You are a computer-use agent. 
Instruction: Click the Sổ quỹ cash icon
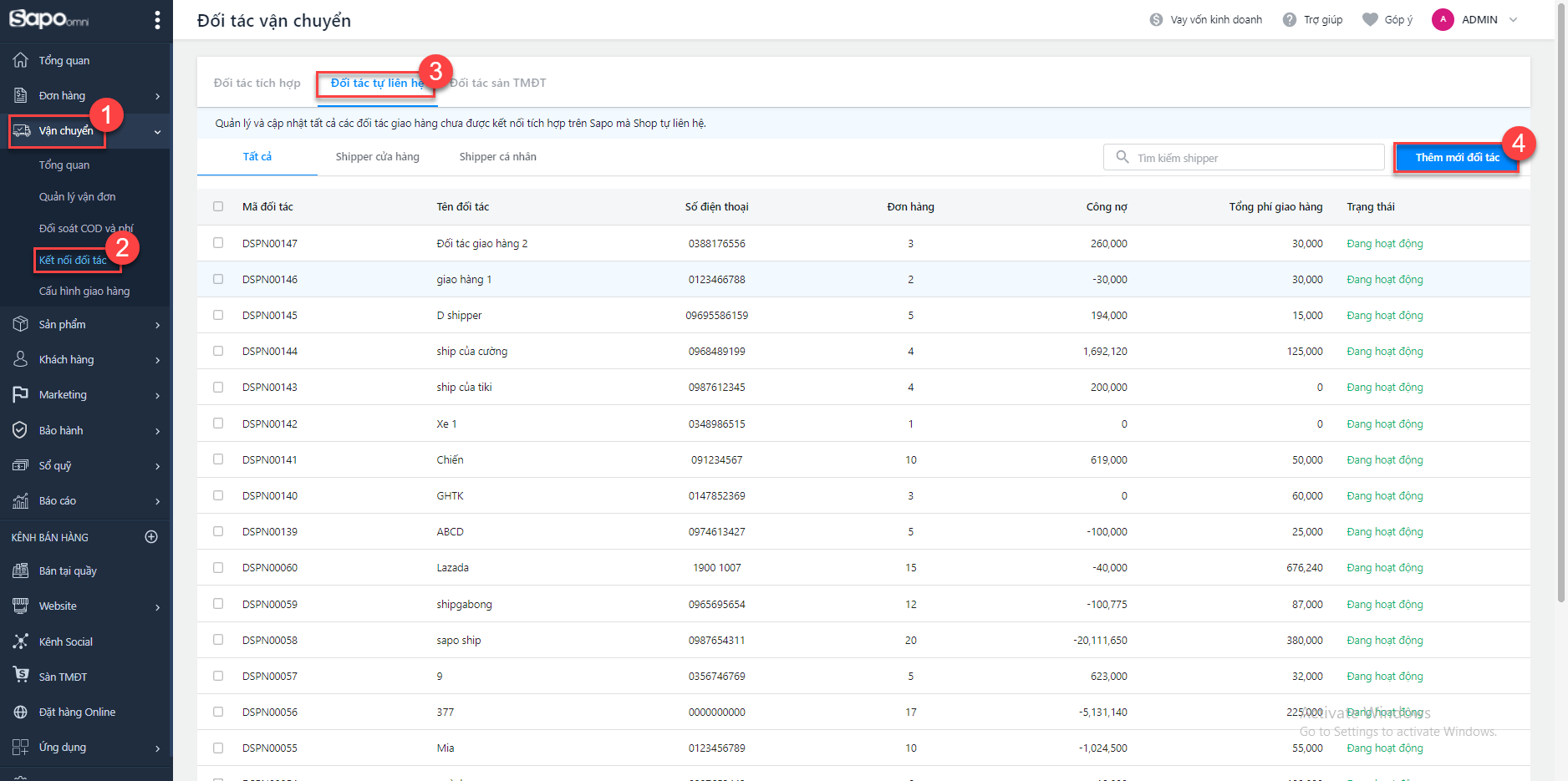click(x=21, y=465)
